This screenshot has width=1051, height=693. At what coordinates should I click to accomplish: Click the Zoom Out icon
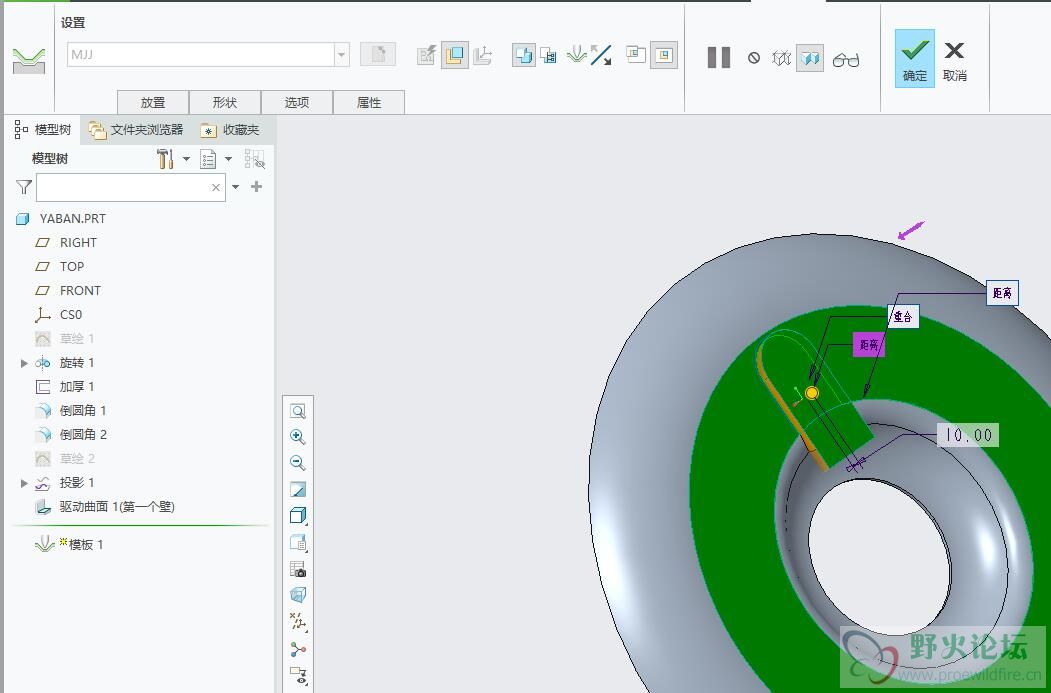click(x=298, y=463)
